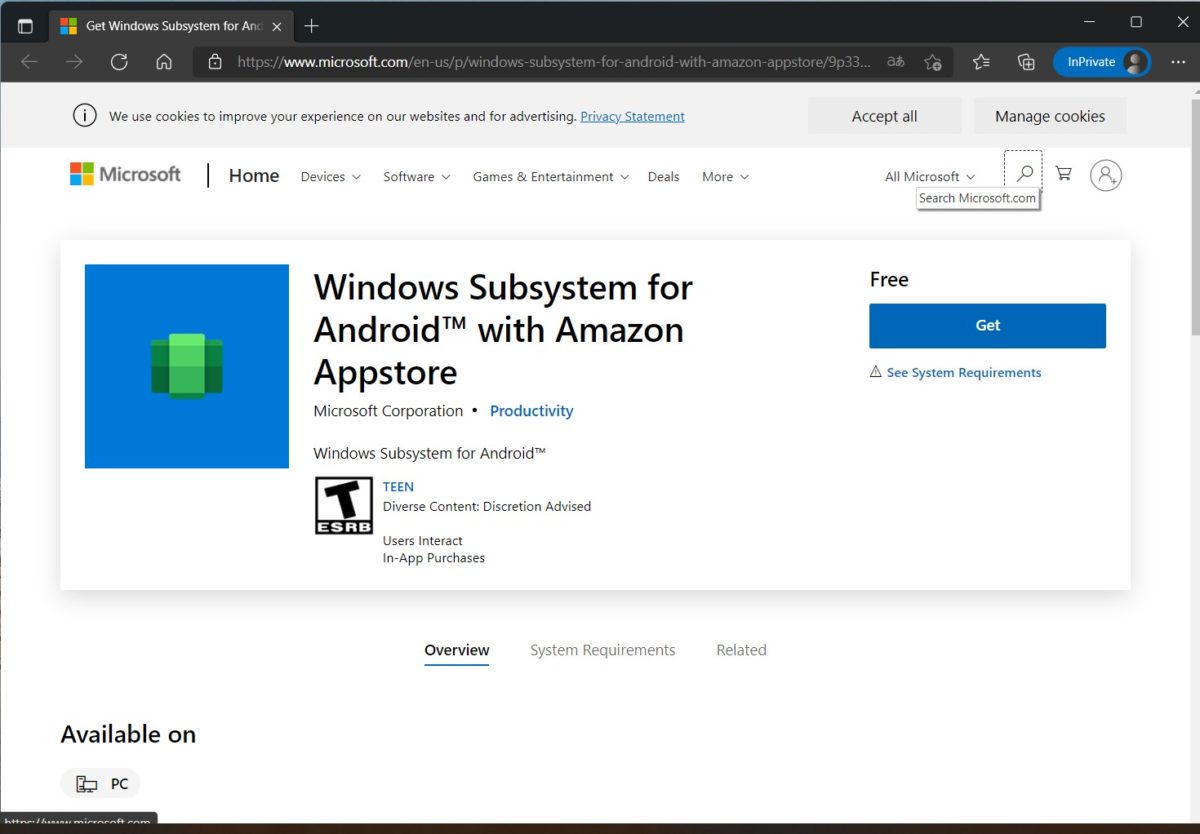Click the cookie notice info icon
Screen dimensions: 1200x834
click(85, 116)
